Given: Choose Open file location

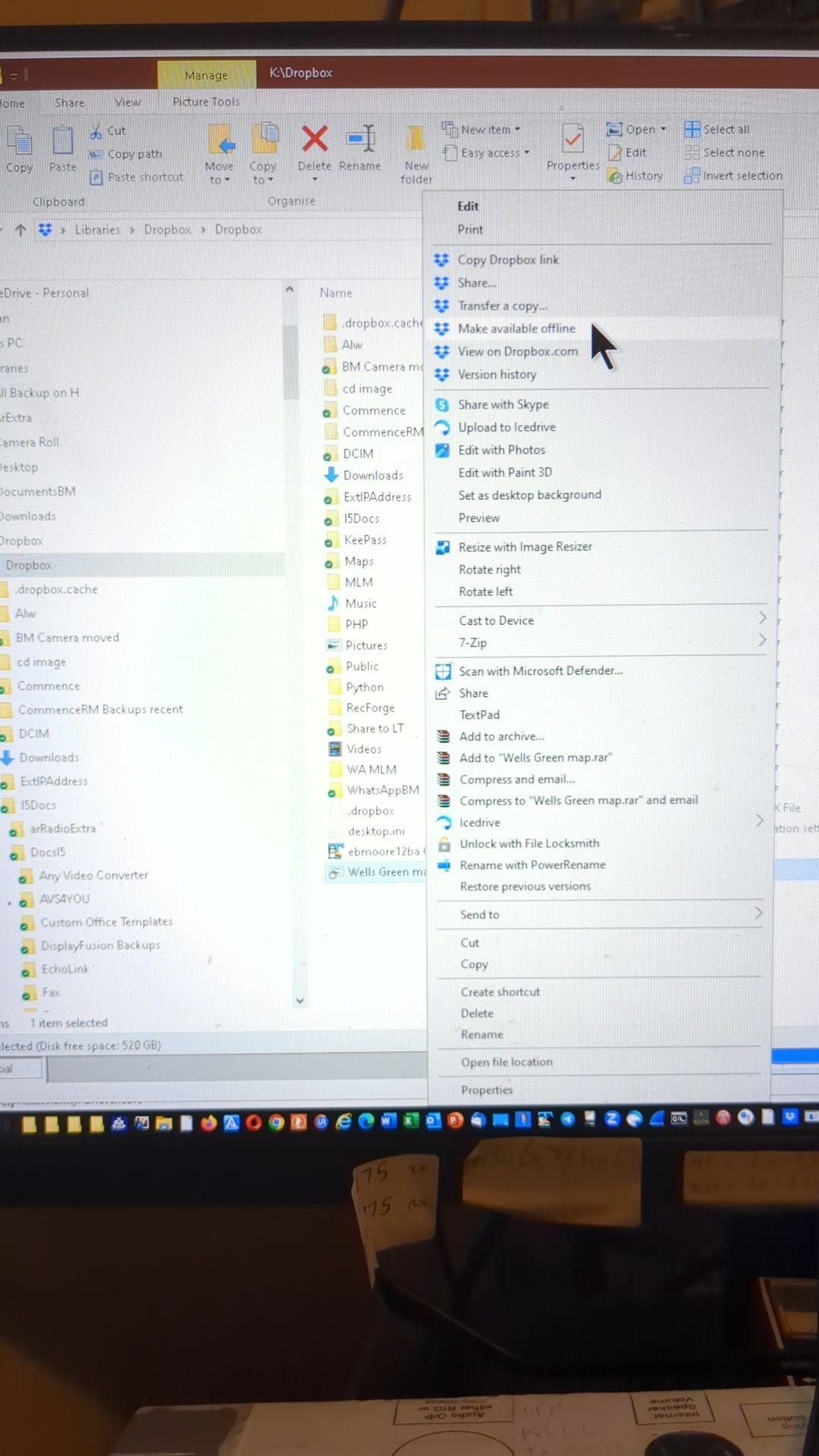Looking at the screenshot, I should (507, 1062).
